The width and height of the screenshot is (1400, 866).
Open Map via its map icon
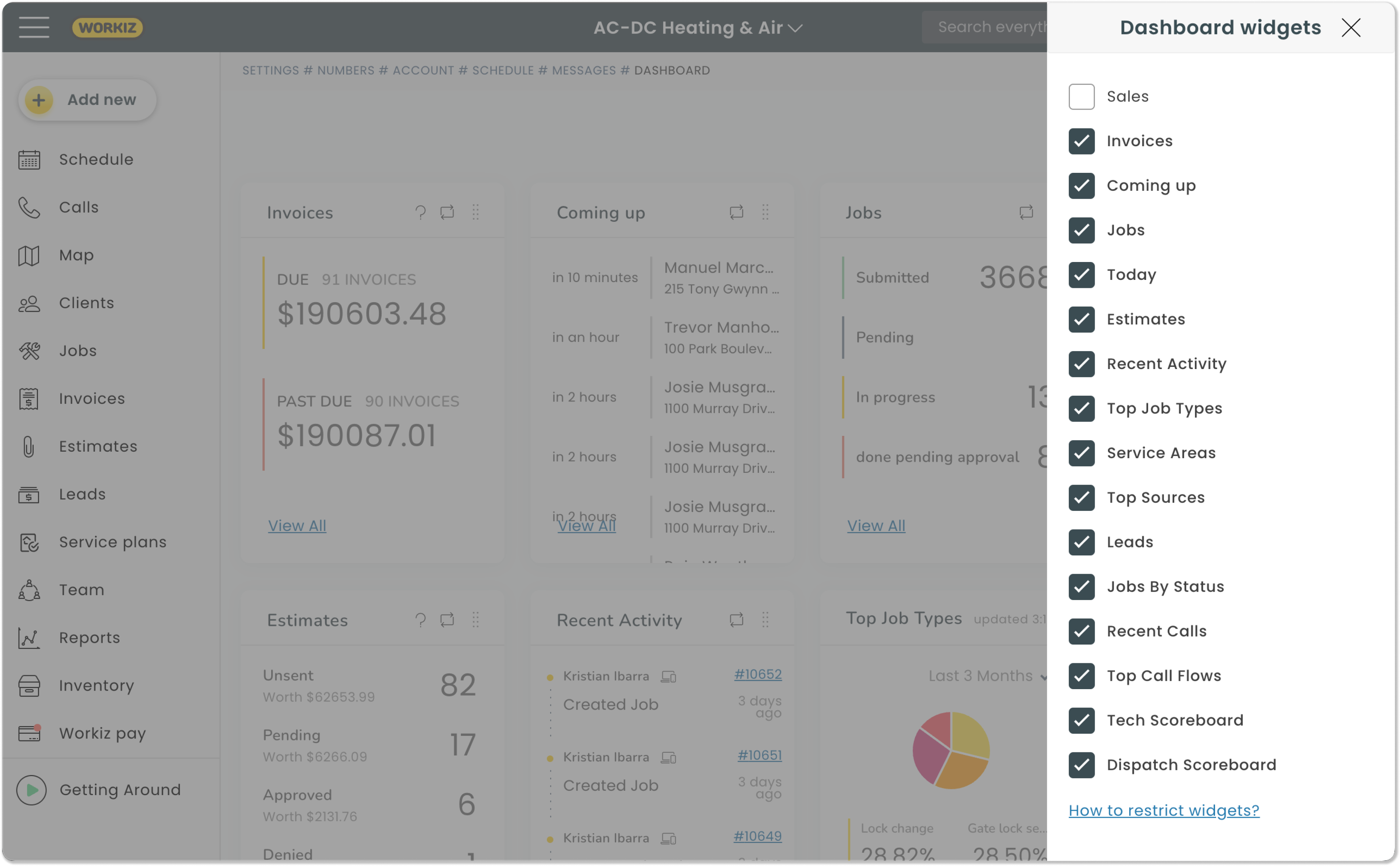(x=29, y=255)
